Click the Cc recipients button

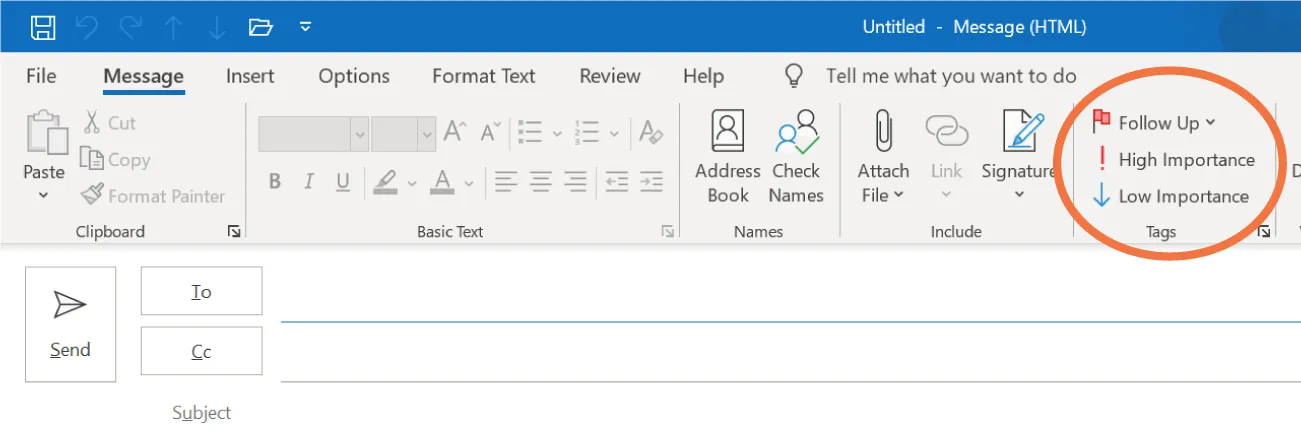tap(201, 351)
